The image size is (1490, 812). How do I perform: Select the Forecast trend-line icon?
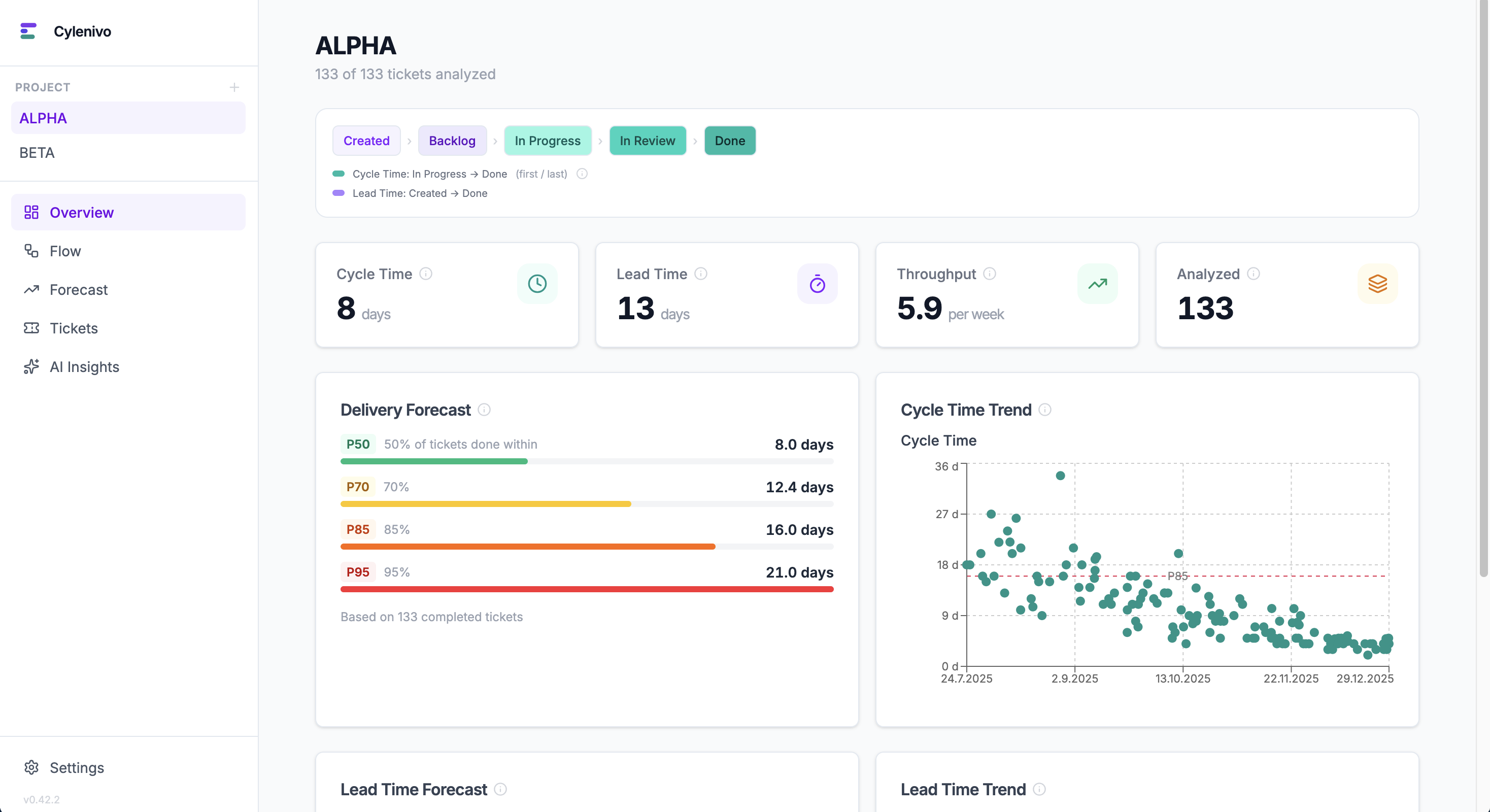(x=30, y=289)
